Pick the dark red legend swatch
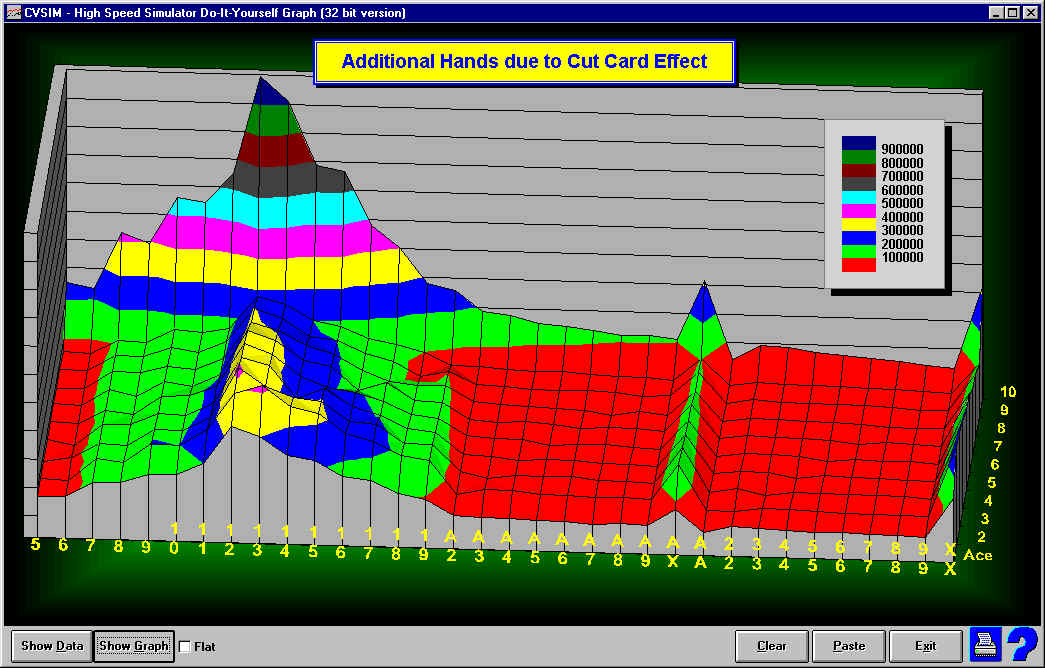1045x668 pixels. [859, 170]
